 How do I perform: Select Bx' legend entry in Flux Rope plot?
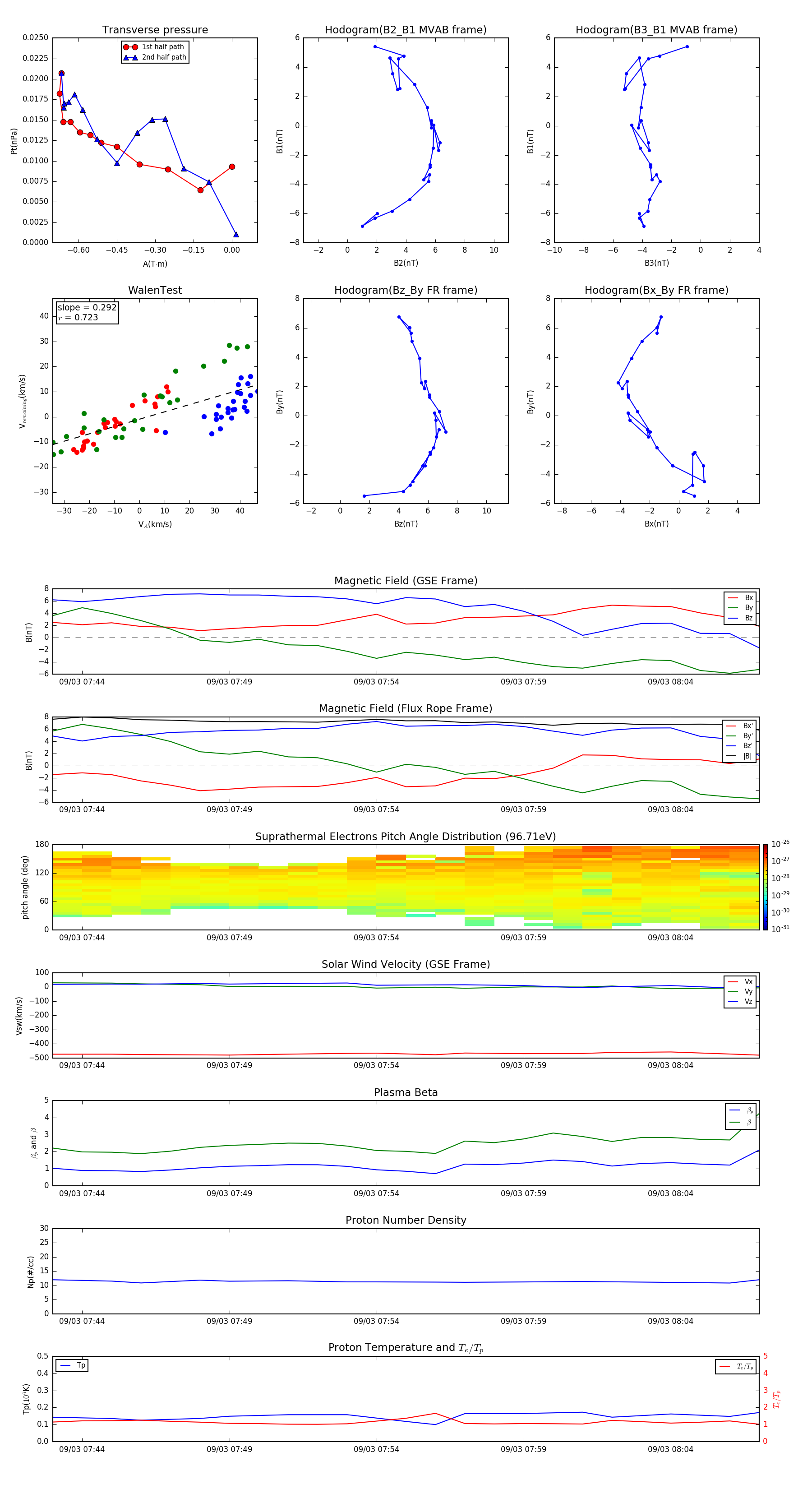739,726
